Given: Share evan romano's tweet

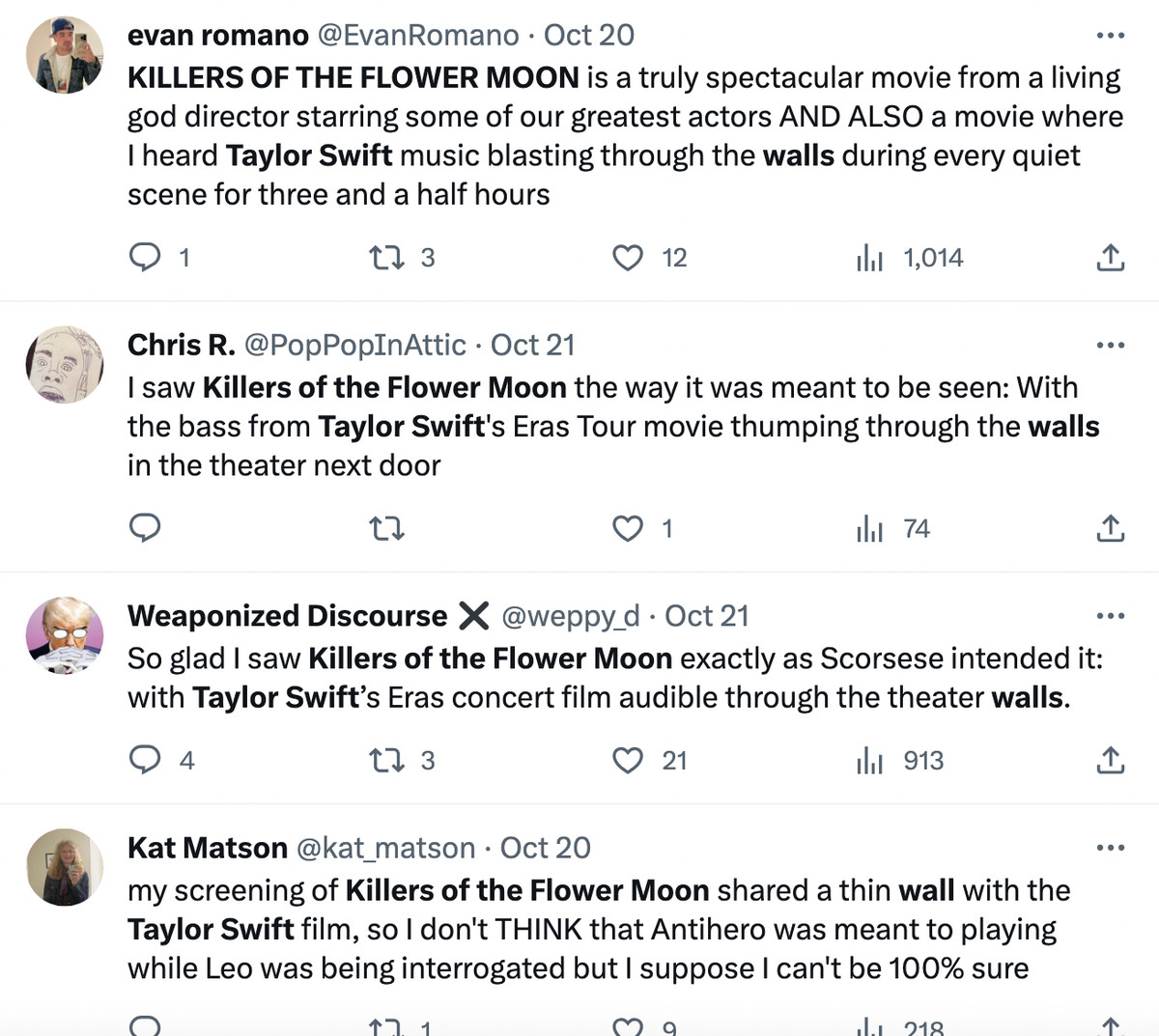Looking at the screenshot, I should 1111,258.
